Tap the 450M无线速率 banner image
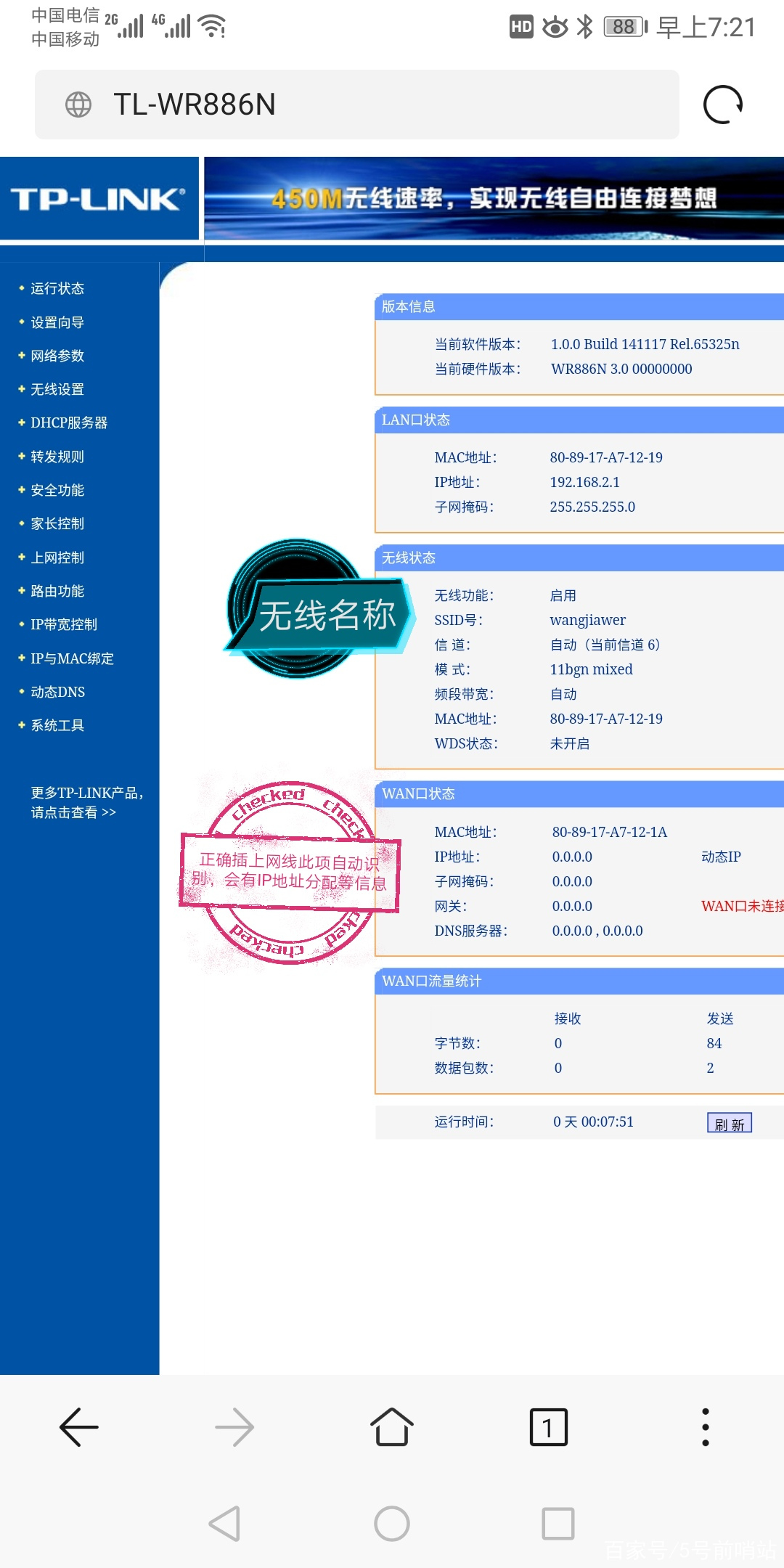Screen dimensions: 784x1568 [494, 198]
